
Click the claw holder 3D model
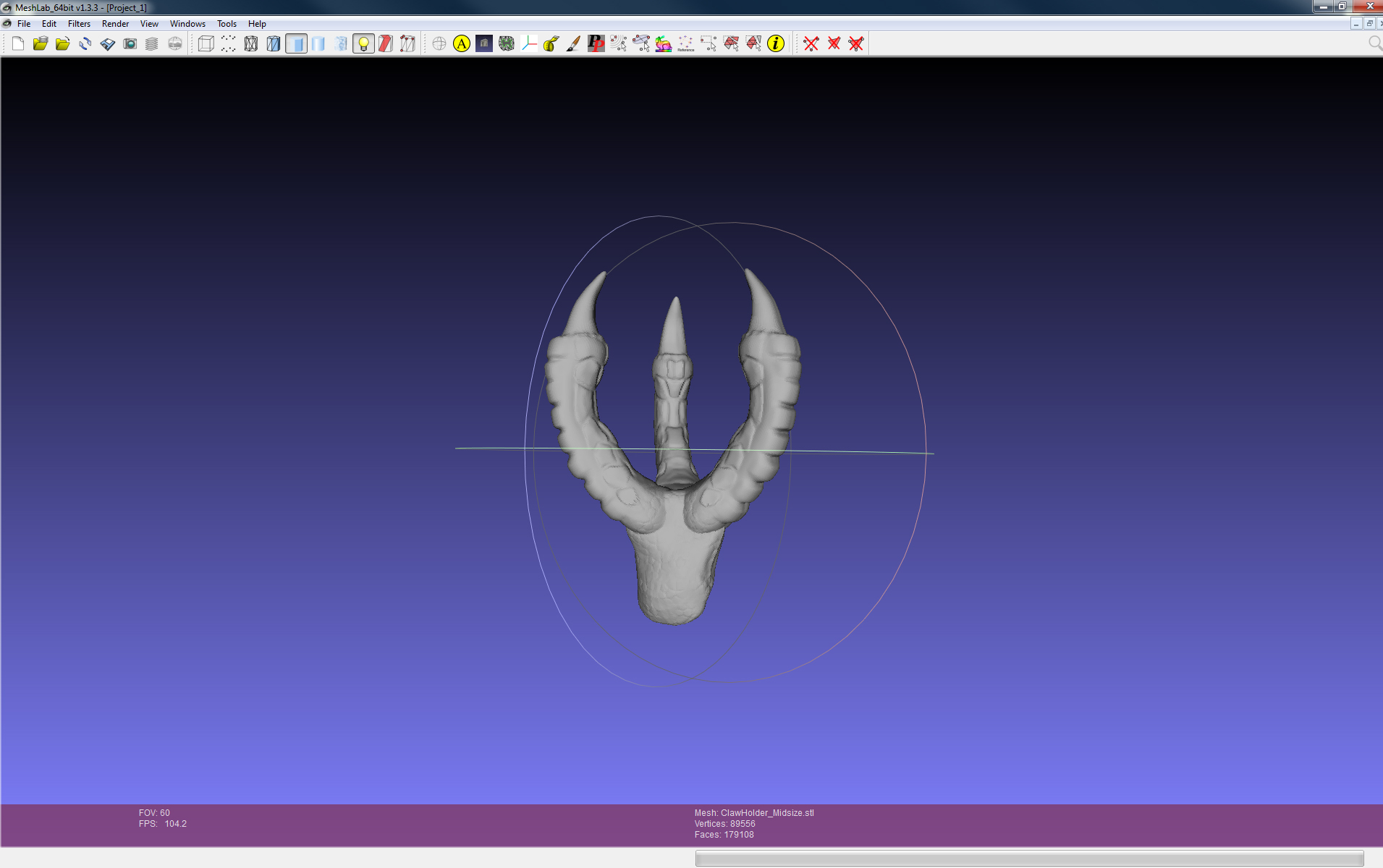pos(674,448)
